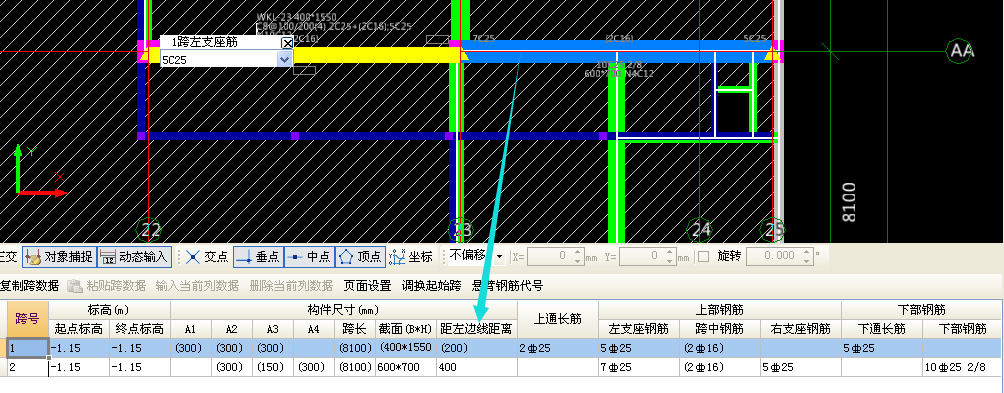The height and width of the screenshot is (393, 1004).
Task: Select row 2 右支座钢筋 cell 5⌀25
Action: [801, 367]
